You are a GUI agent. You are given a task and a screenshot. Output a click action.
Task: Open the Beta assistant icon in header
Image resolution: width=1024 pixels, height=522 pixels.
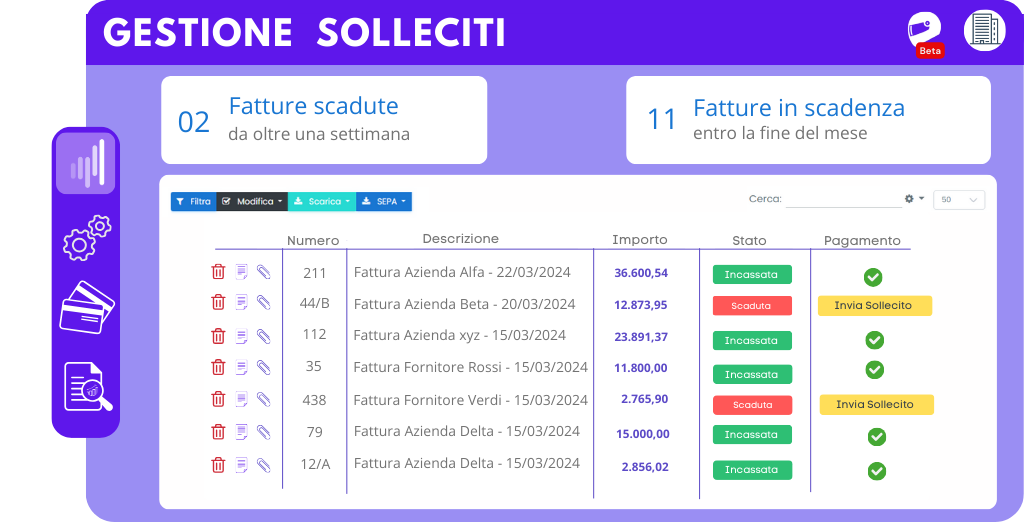(x=925, y=33)
